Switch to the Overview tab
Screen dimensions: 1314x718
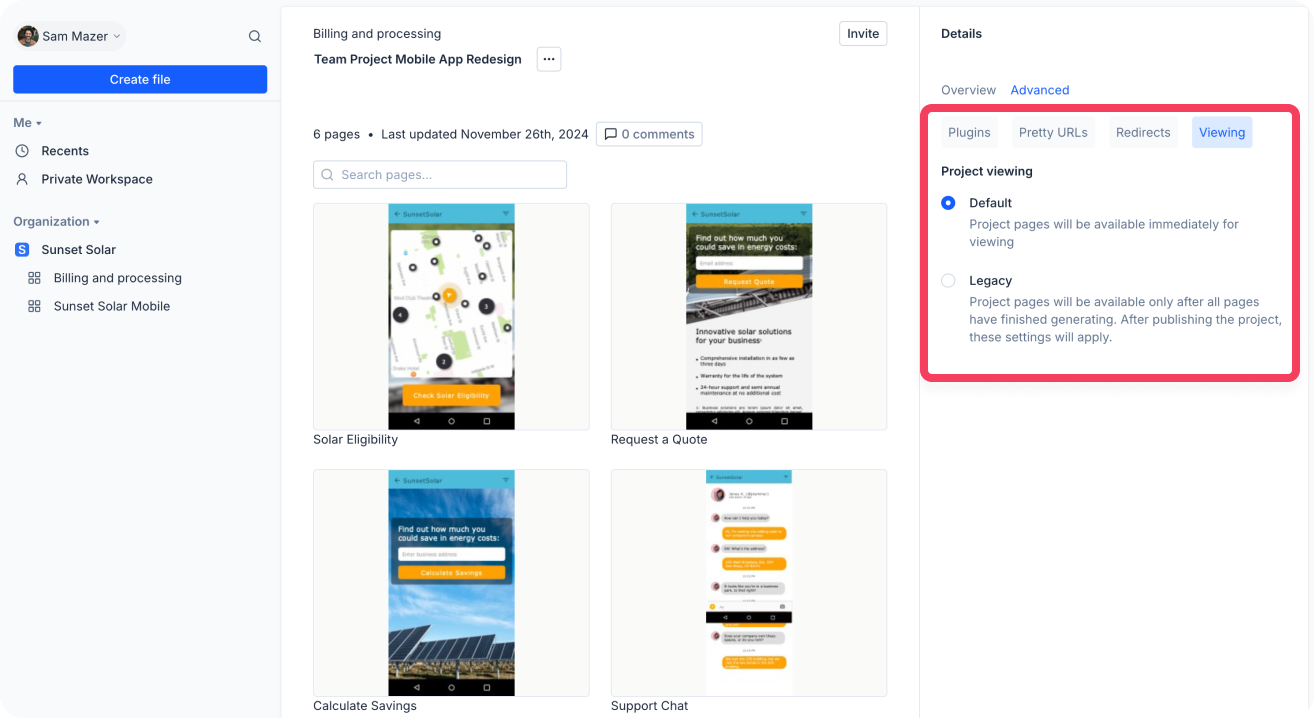click(968, 90)
